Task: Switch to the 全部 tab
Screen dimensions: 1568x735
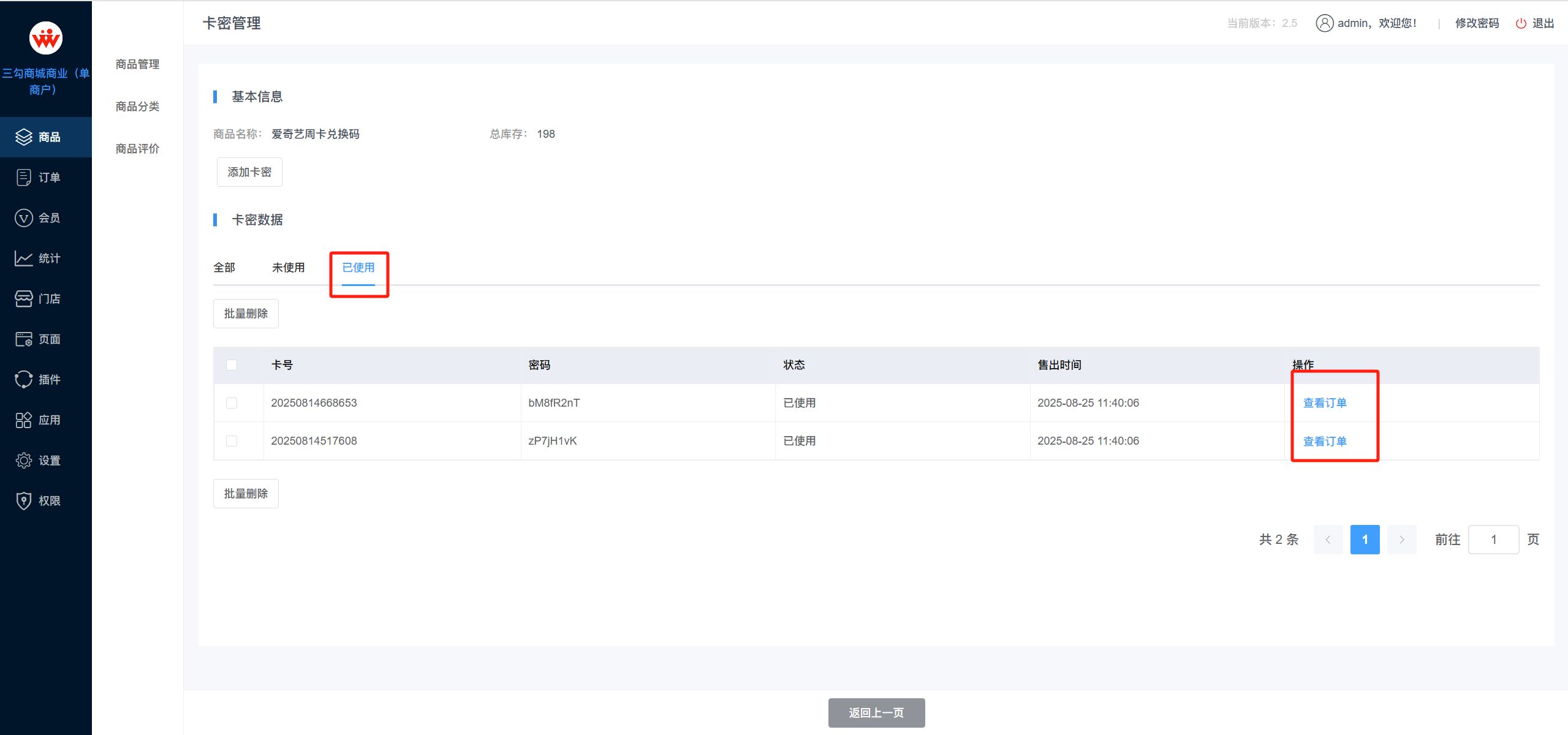Action: [x=224, y=268]
